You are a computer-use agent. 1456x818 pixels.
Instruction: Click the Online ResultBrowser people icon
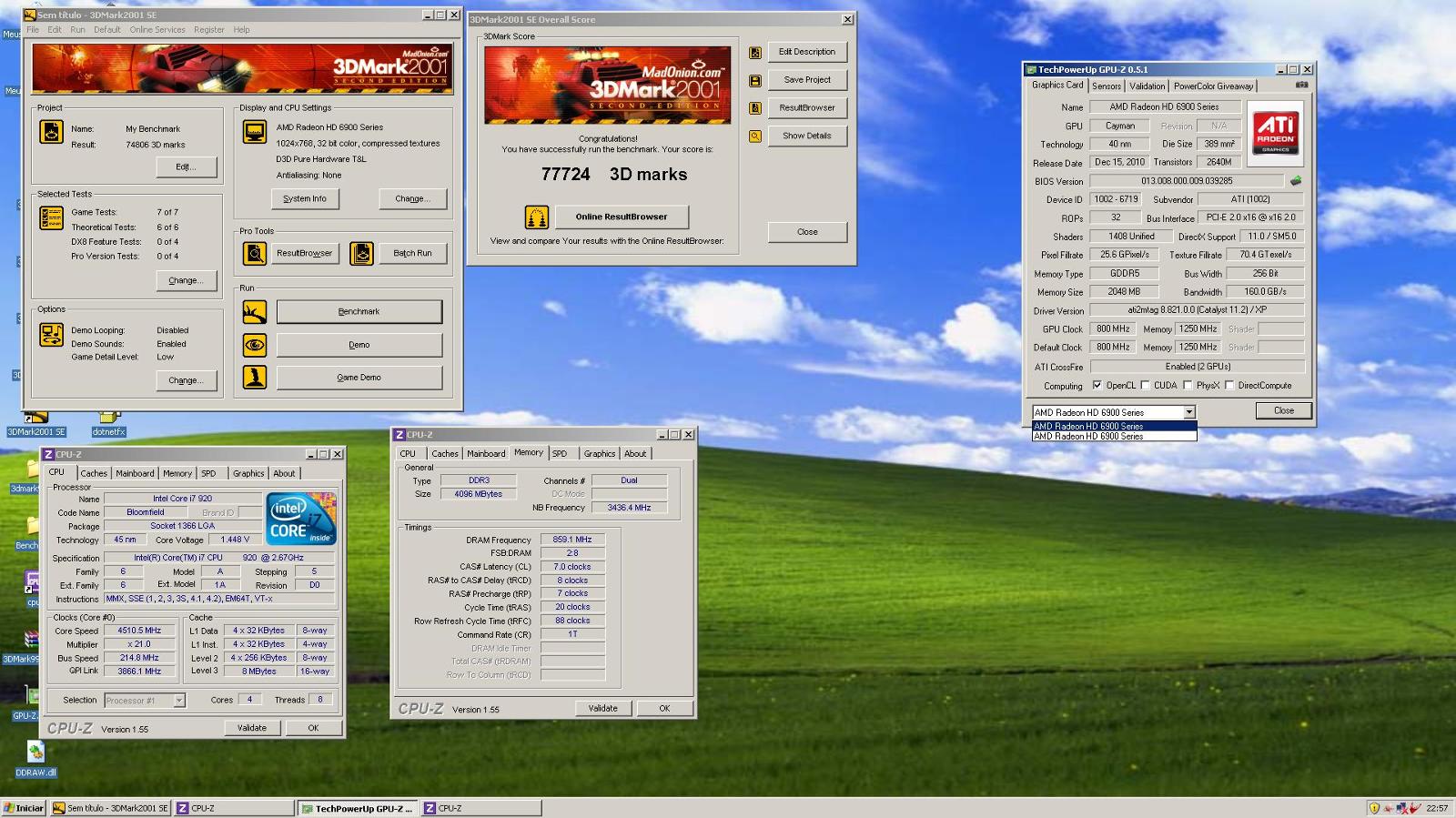pyautogui.click(x=537, y=217)
